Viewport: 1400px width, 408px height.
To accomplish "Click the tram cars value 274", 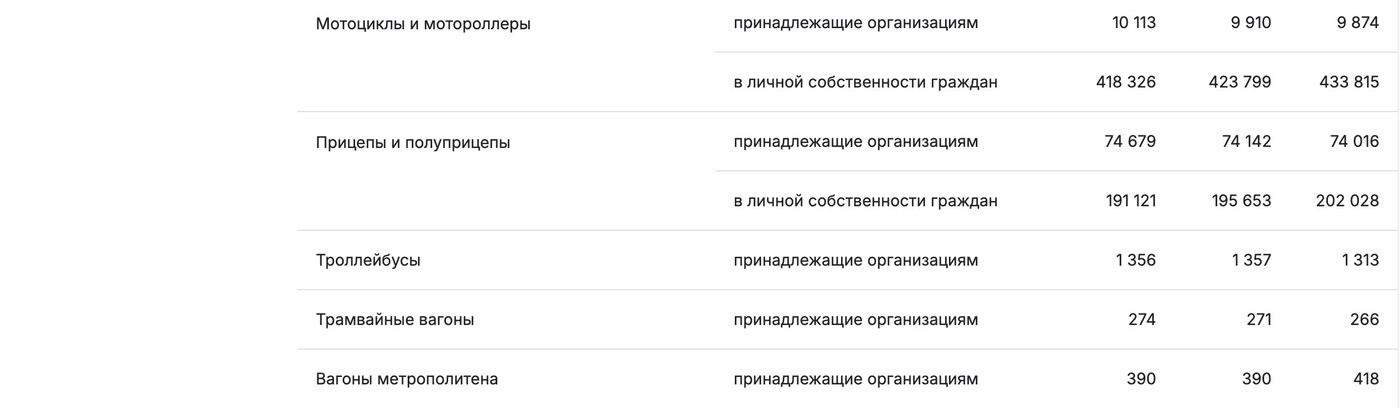I will tap(1141, 320).
